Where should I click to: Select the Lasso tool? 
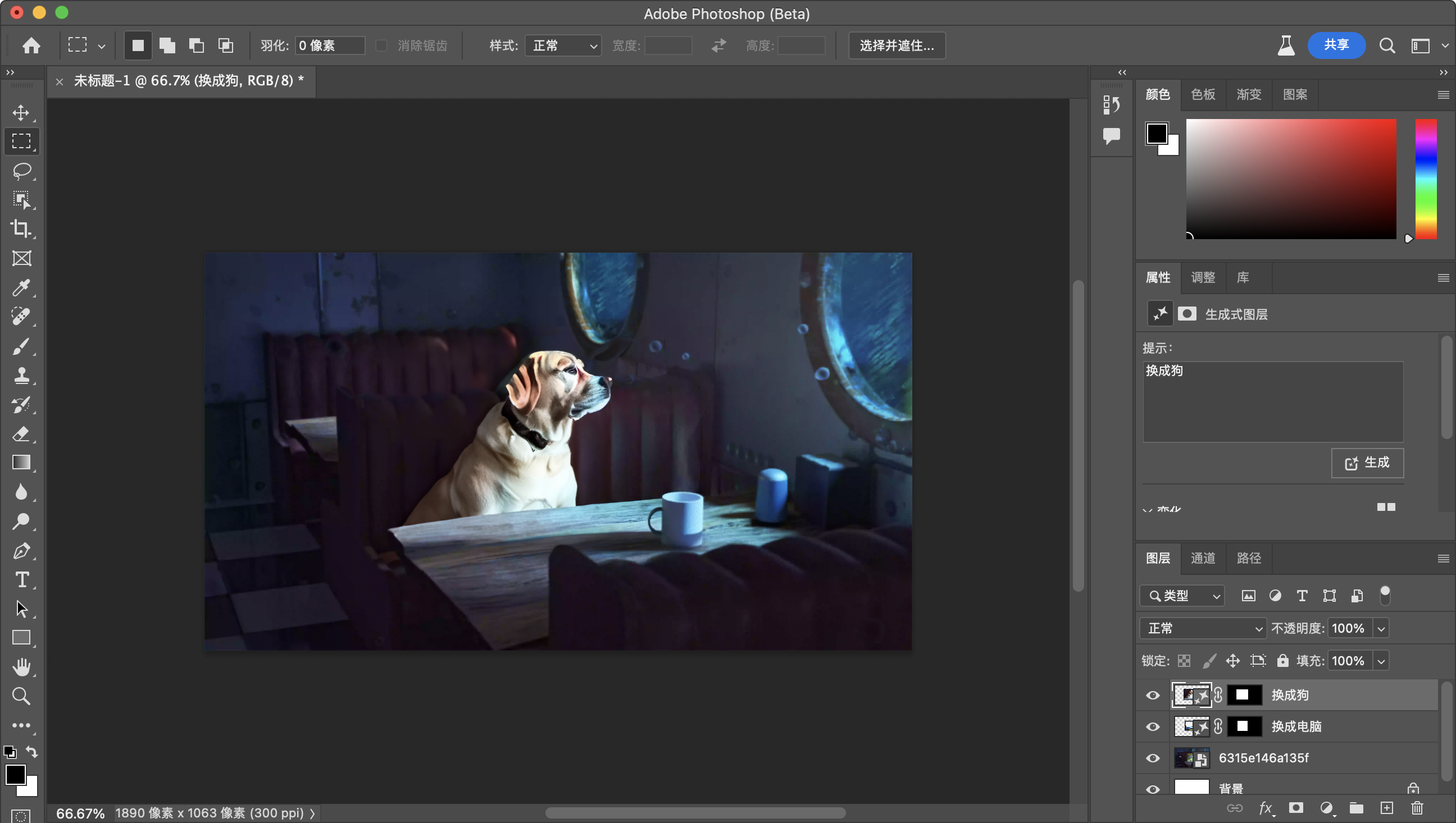[21, 171]
